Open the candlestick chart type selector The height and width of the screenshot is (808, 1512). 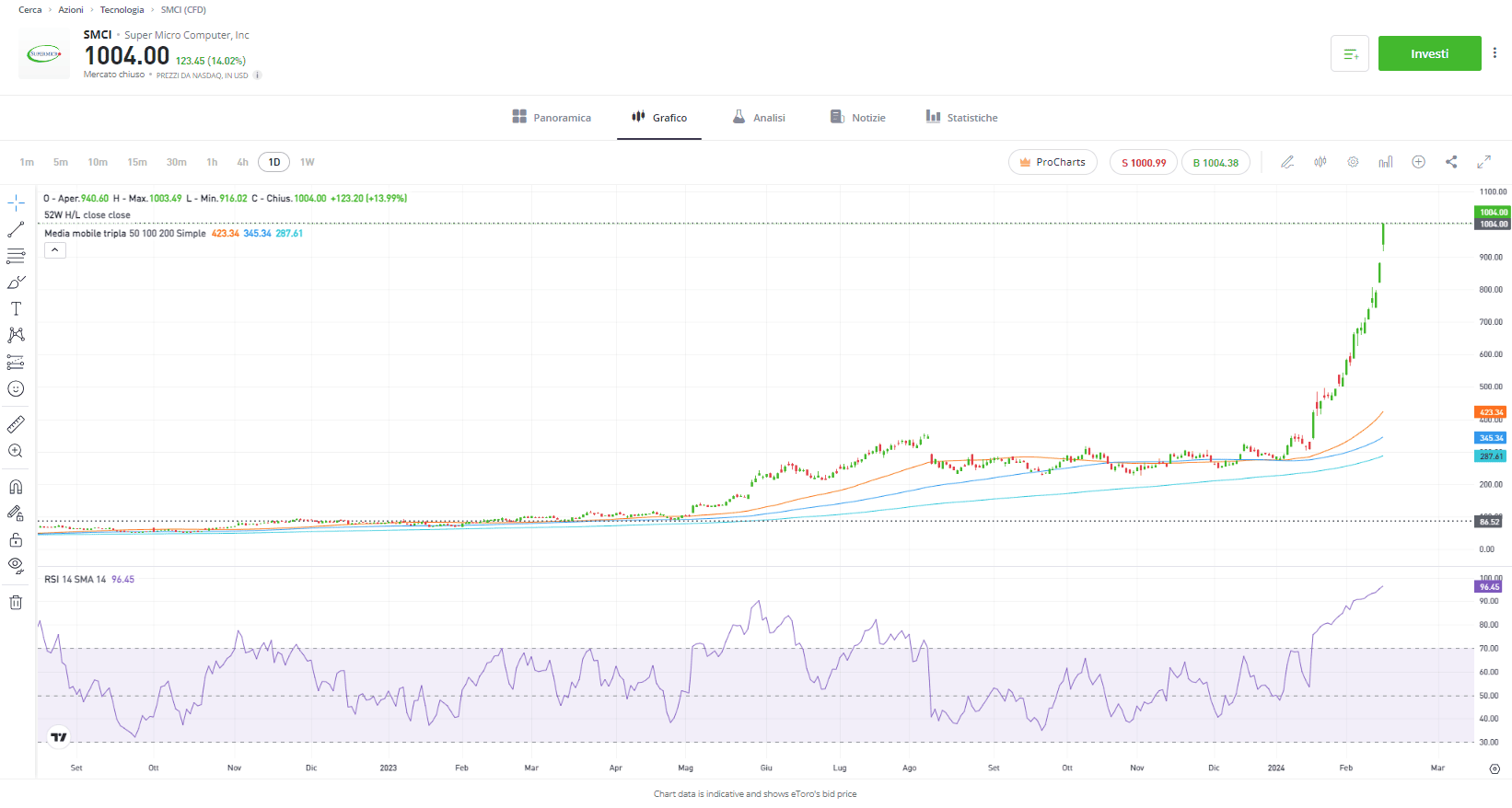coord(1320,162)
